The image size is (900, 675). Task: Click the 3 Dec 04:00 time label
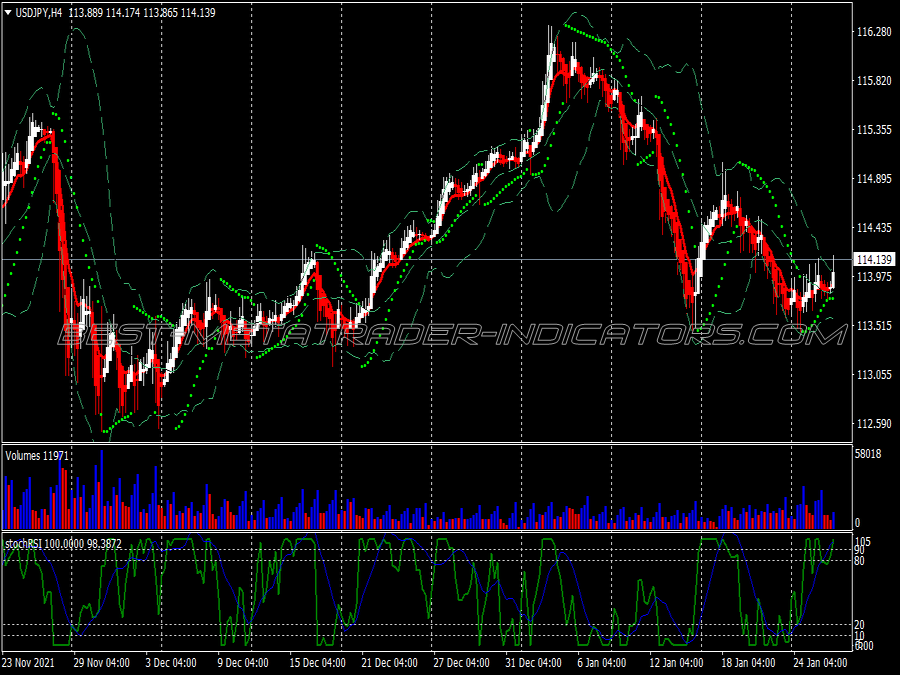171,662
